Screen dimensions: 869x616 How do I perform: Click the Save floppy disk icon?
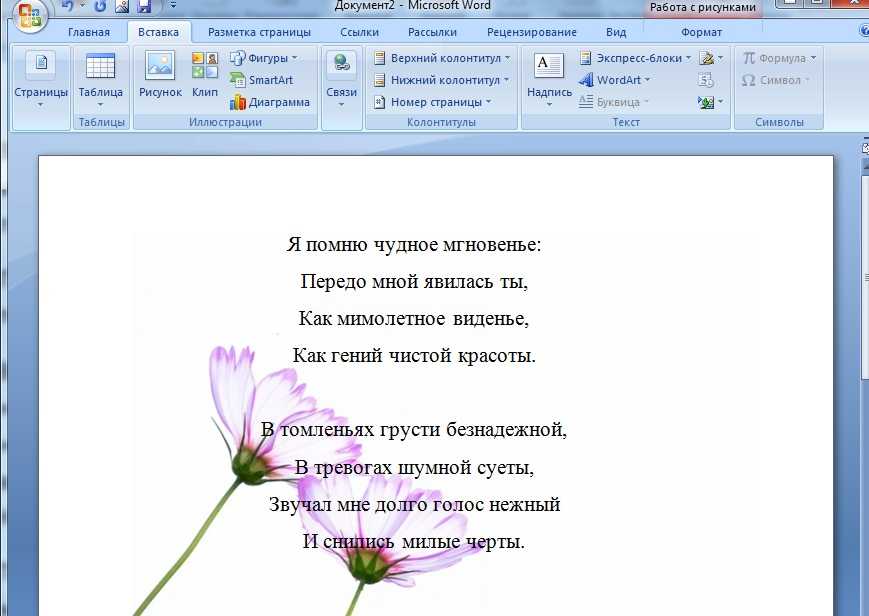[144, 6]
